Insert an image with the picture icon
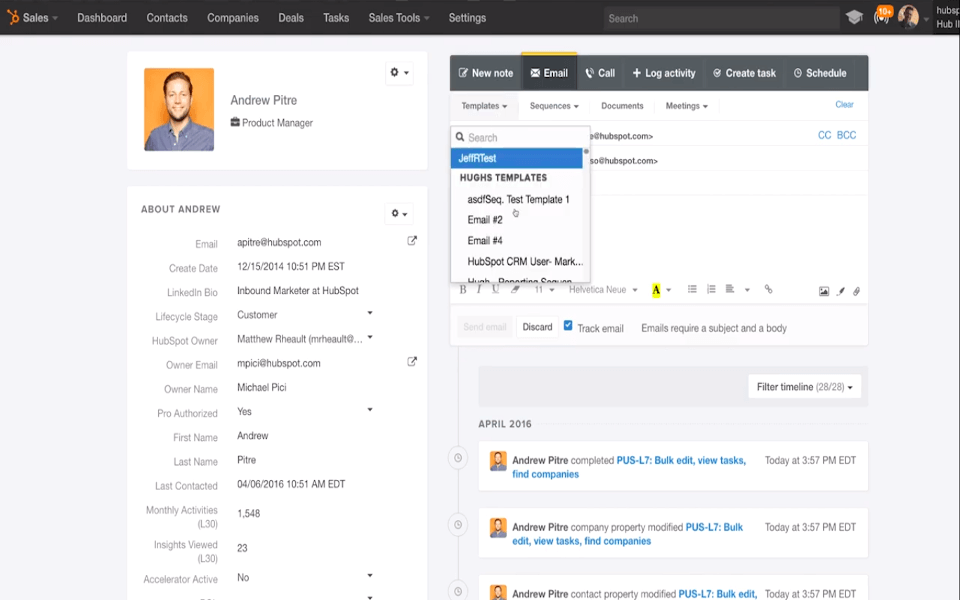Screen dimensions: 960x600 coord(824,291)
